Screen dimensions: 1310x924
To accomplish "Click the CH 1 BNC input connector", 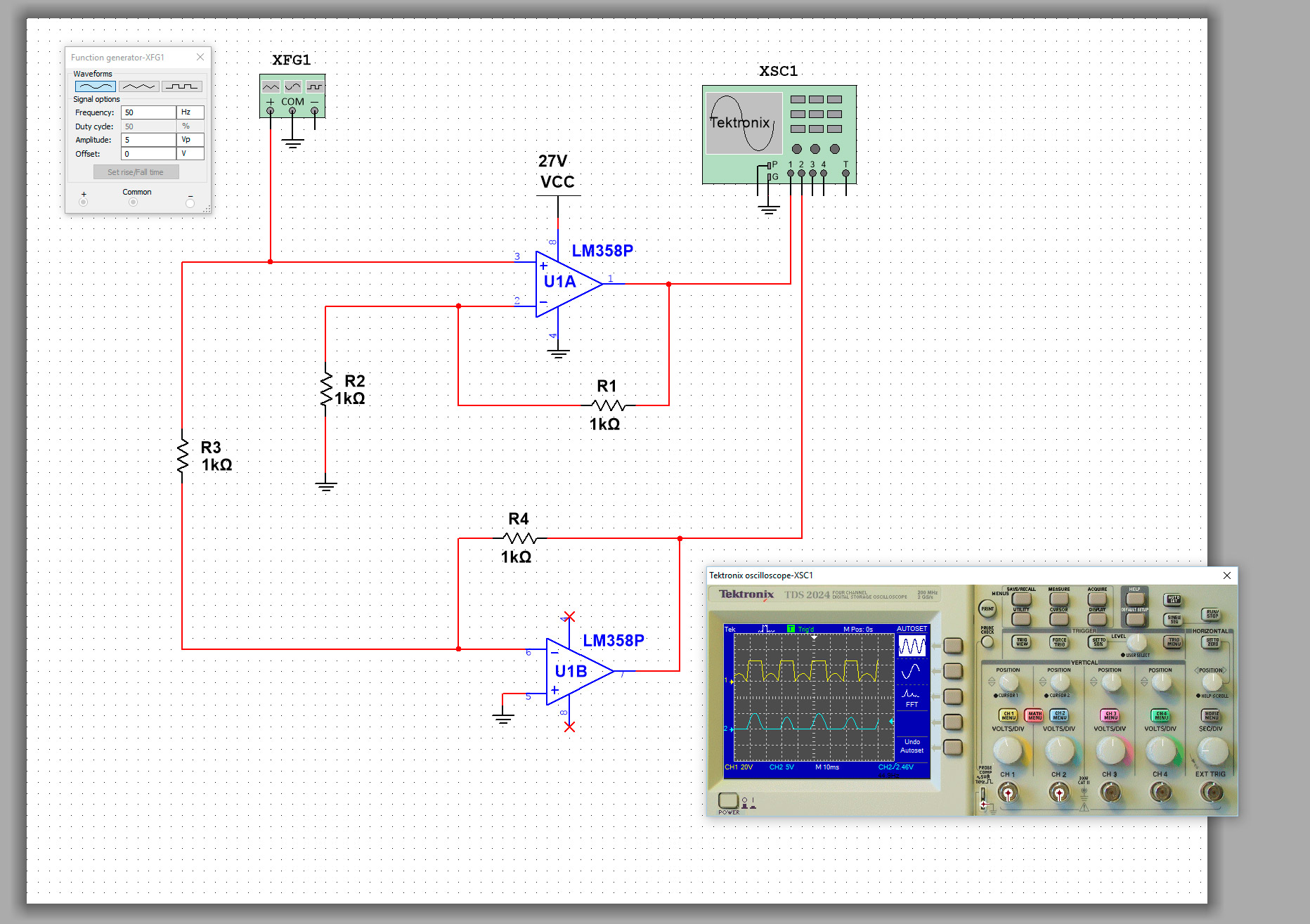I will coord(1009,793).
